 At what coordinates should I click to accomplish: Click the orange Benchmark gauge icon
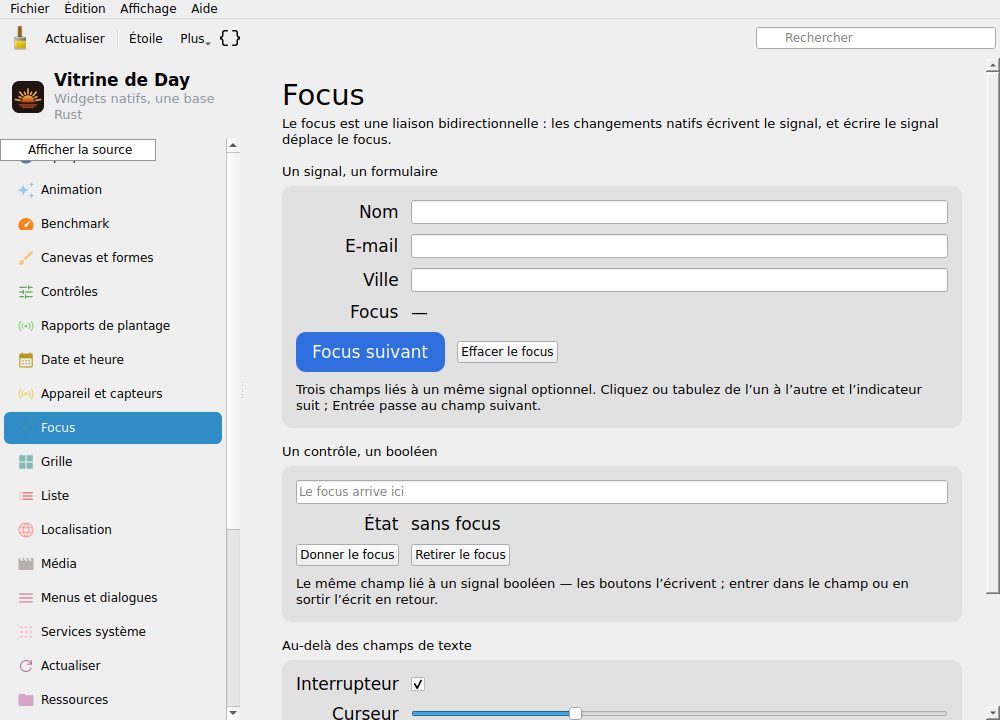coord(26,224)
